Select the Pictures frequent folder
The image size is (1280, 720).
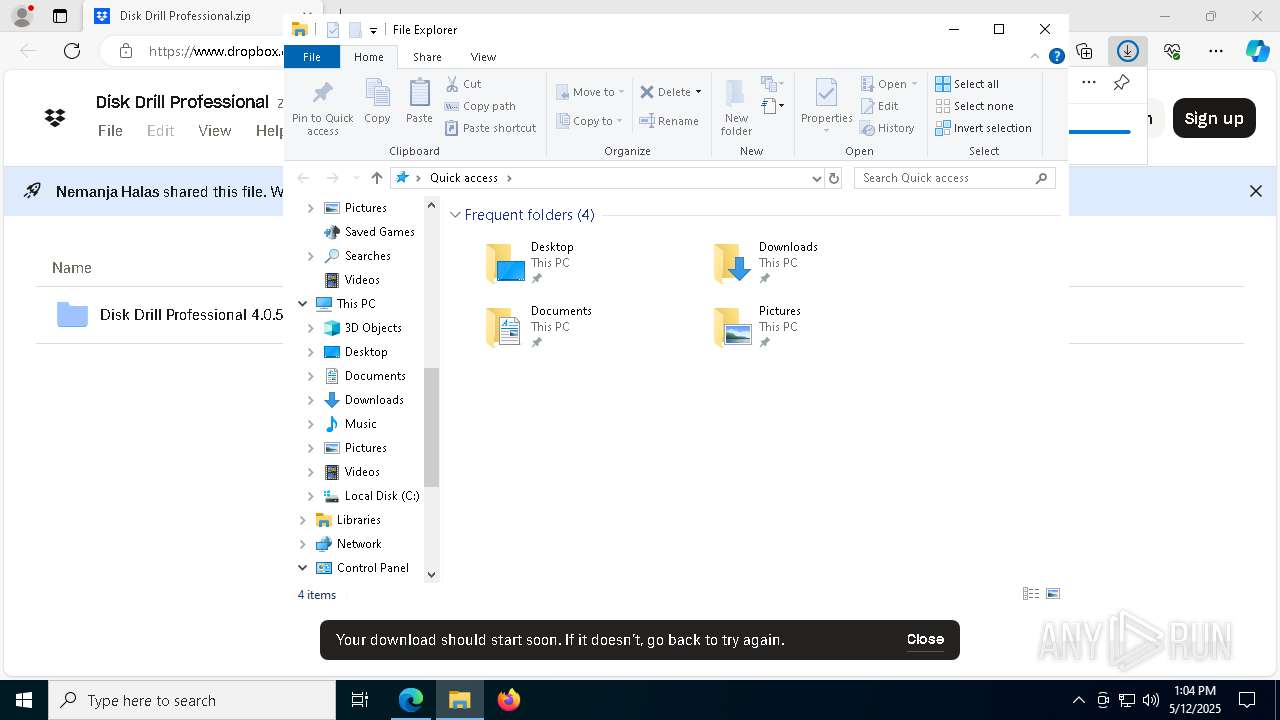(x=758, y=327)
